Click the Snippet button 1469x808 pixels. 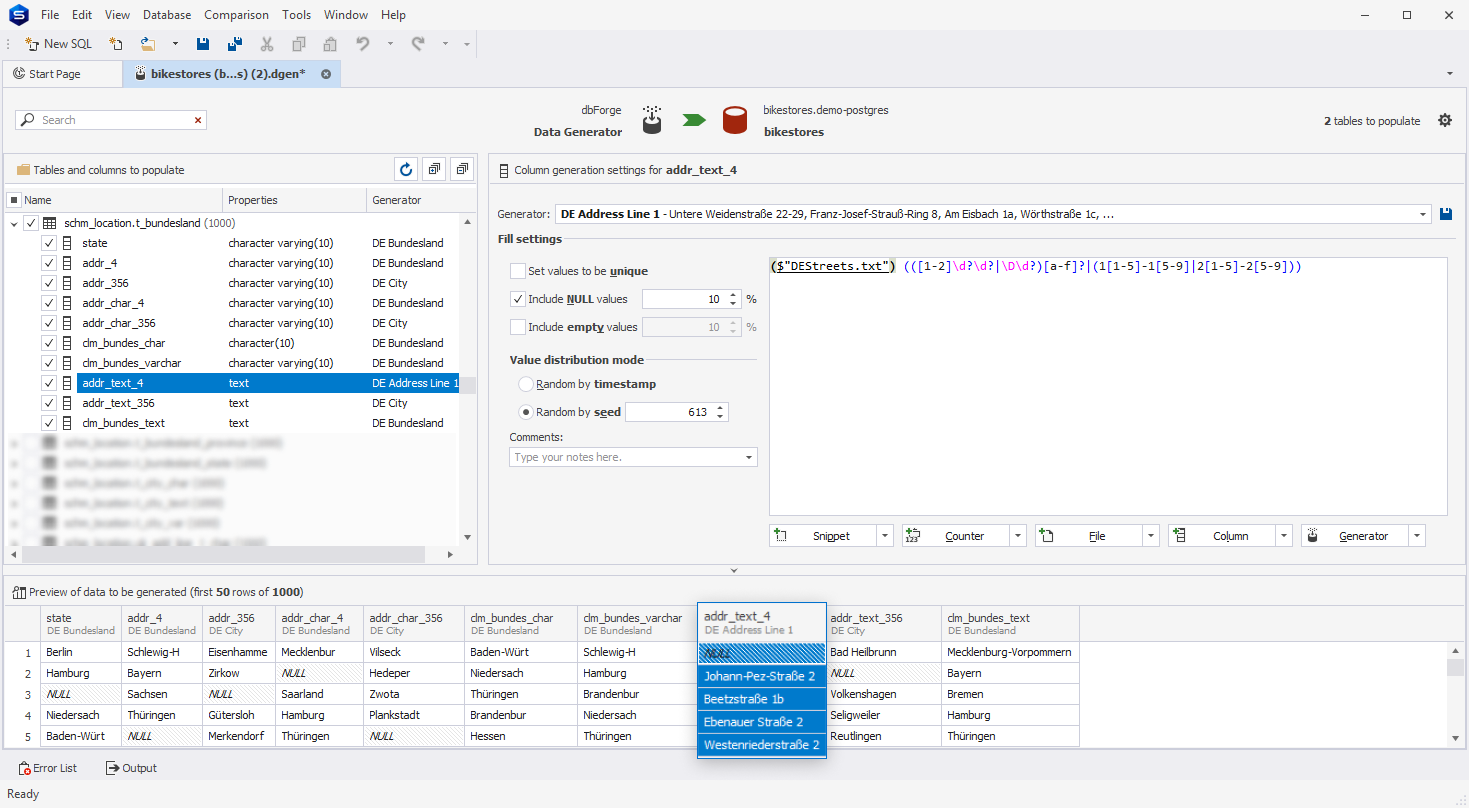tap(823, 536)
